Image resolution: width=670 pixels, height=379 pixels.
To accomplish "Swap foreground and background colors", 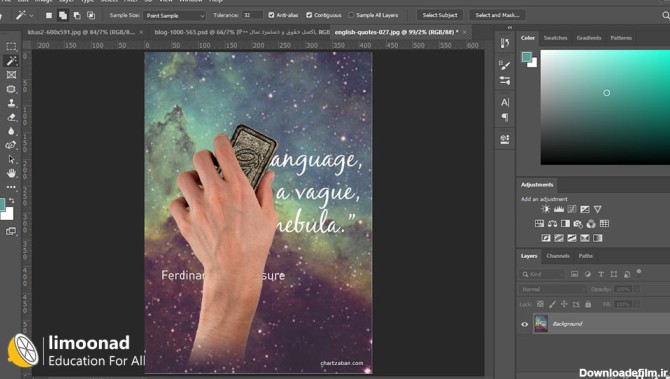I will pos(12,200).
